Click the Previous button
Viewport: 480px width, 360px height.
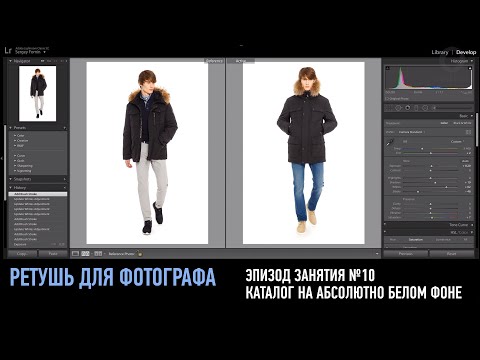coord(406,254)
